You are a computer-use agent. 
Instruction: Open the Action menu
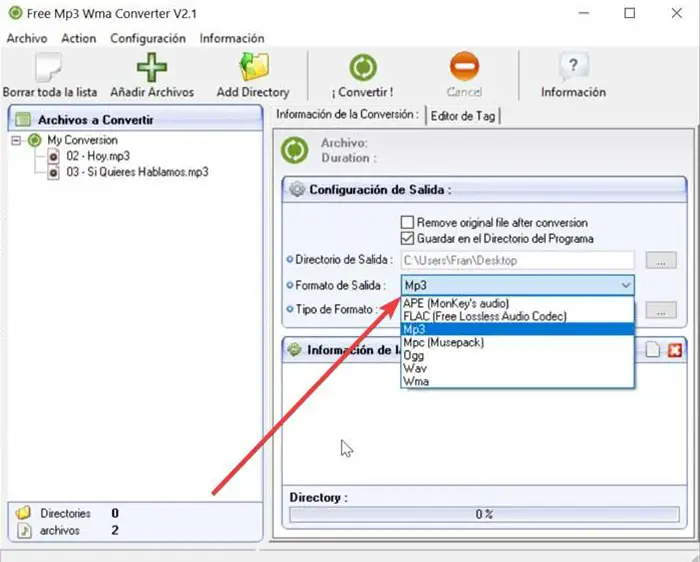click(79, 38)
